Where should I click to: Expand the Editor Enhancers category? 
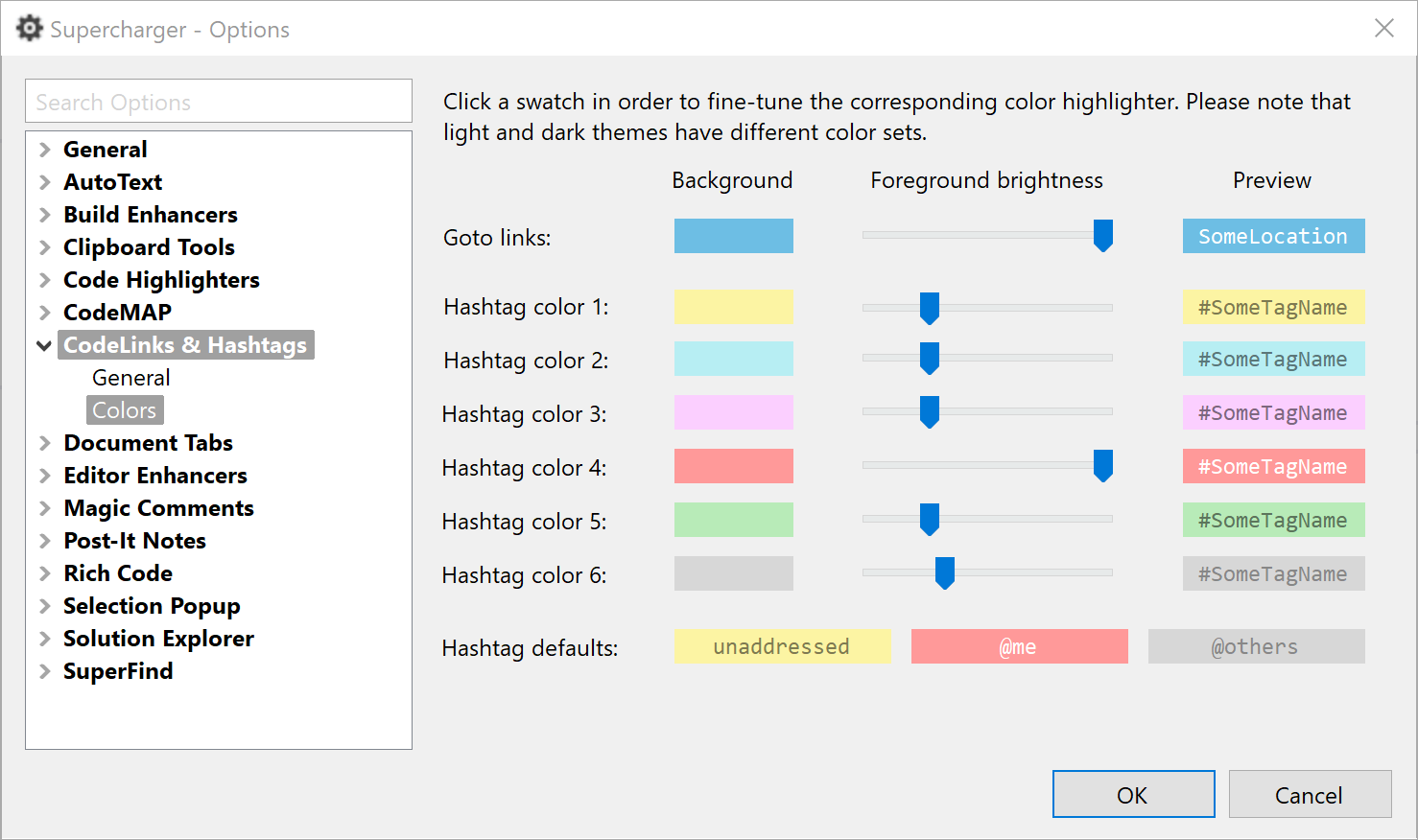pyautogui.click(x=44, y=476)
